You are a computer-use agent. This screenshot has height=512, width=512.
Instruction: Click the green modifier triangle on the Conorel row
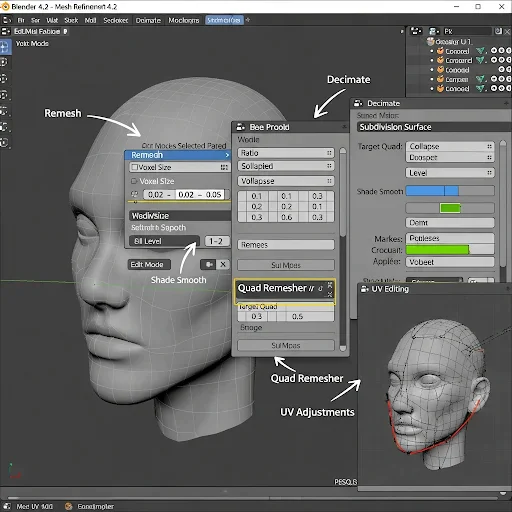480,51
